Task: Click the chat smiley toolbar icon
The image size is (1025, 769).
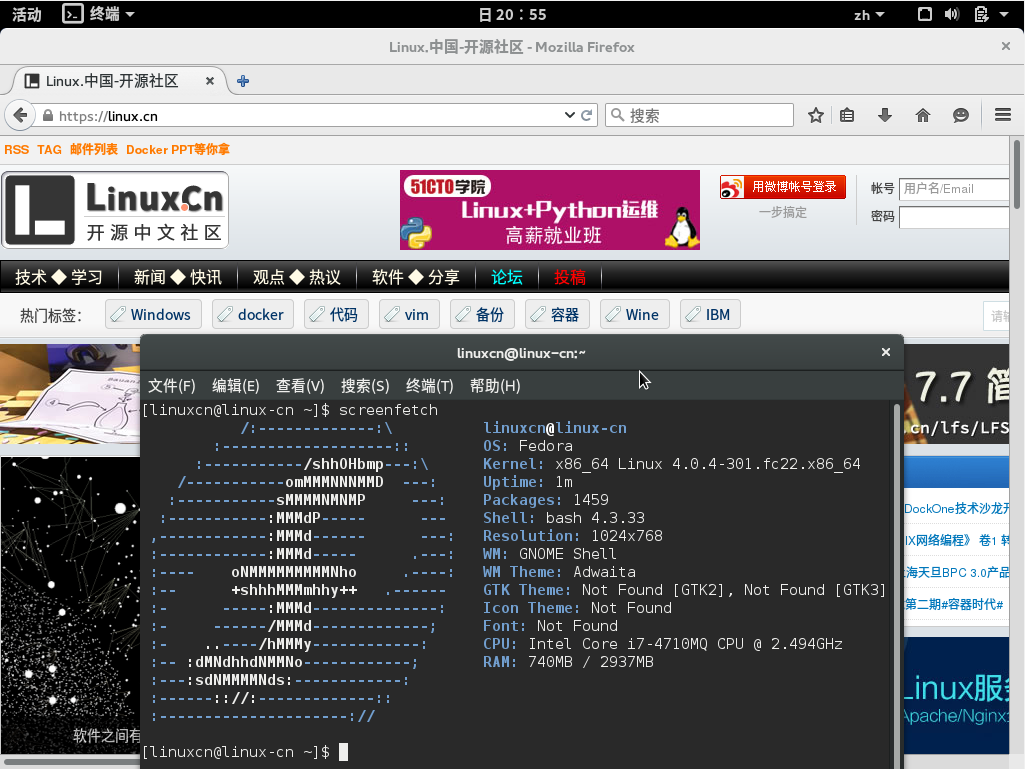Action: tap(961, 115)
